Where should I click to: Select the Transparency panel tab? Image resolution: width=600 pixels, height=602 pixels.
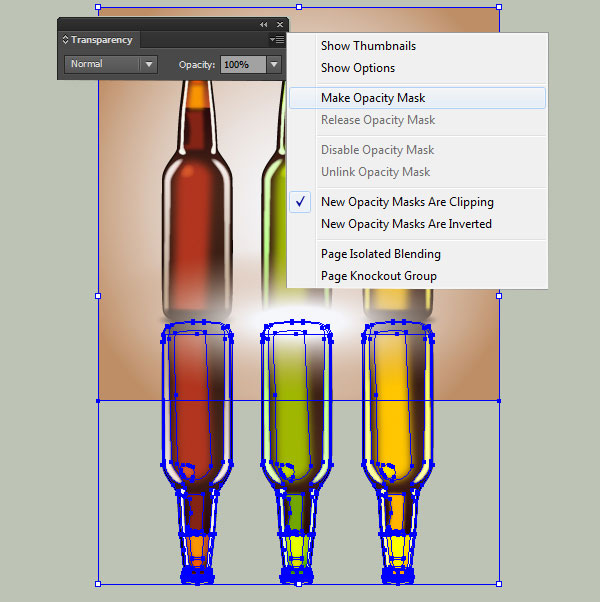click(98, 40)
